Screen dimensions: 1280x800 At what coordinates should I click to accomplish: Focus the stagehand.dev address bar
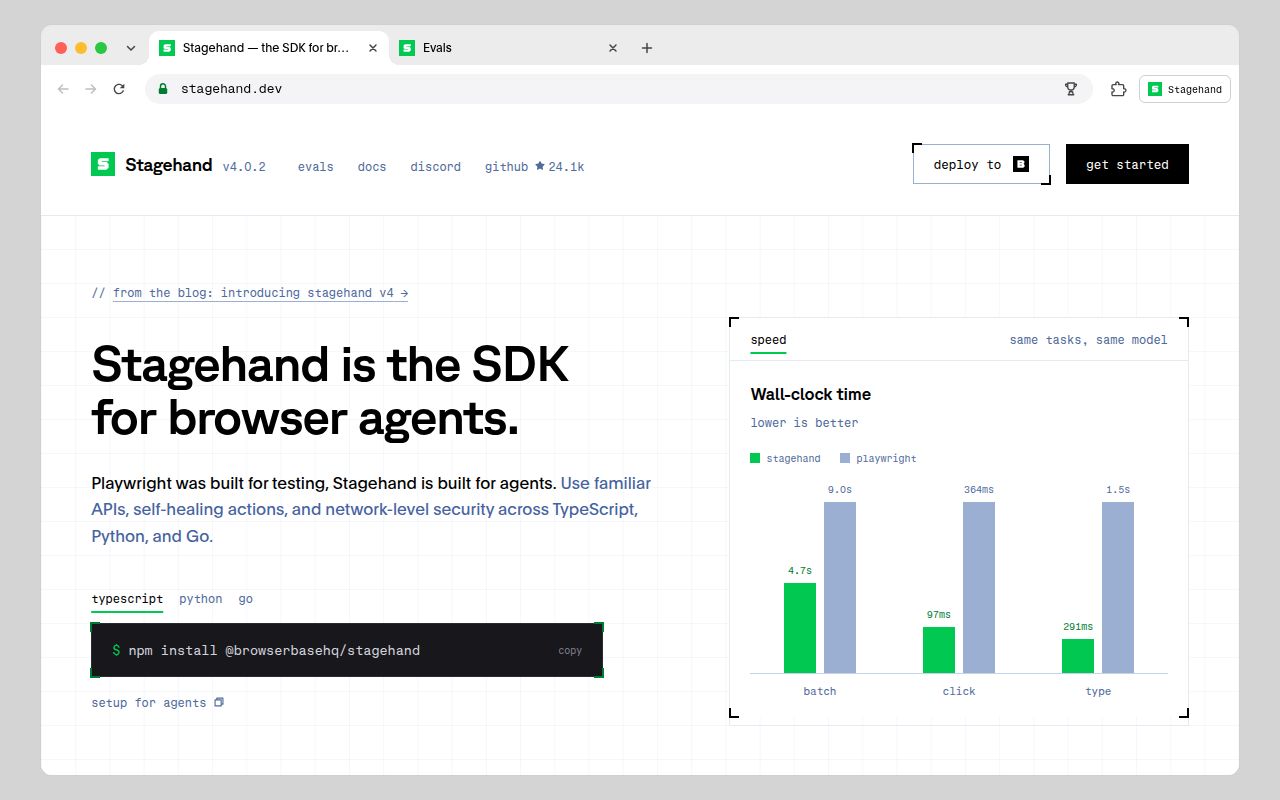tap(618, 89)
